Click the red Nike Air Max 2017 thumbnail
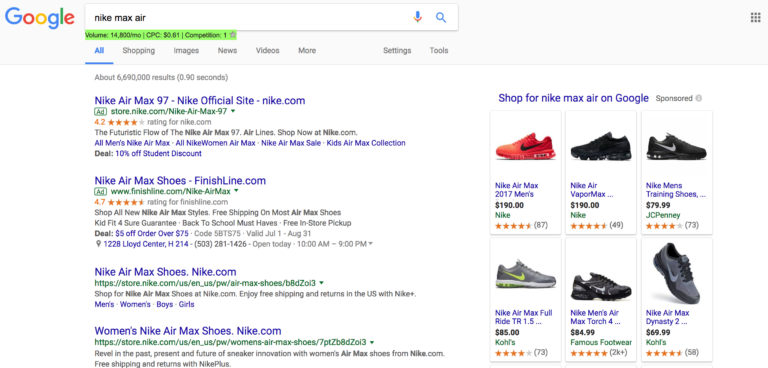Image resolution: width=768 pixels, height=368 pixels. click(525, 146)
